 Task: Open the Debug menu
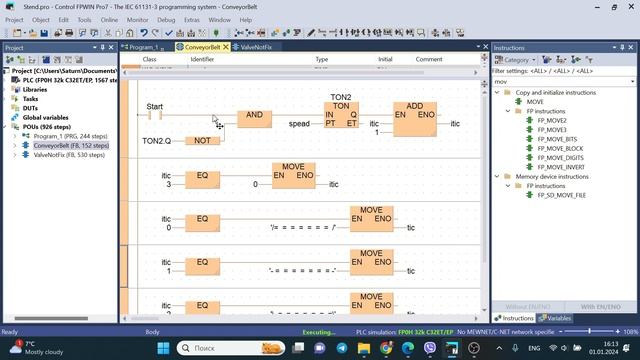[x=166, y=20]
